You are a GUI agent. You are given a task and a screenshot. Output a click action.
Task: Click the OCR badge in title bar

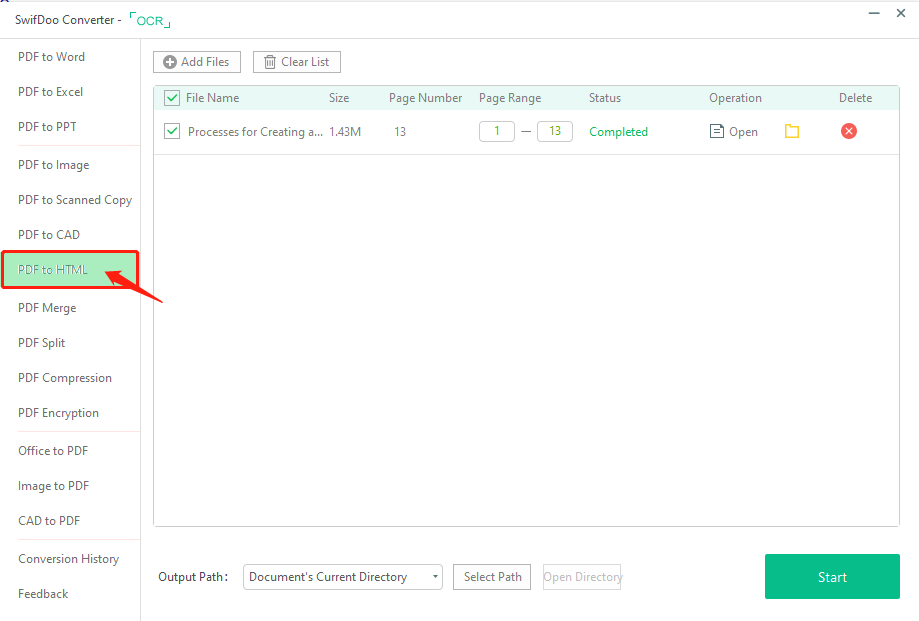[150, 21]
